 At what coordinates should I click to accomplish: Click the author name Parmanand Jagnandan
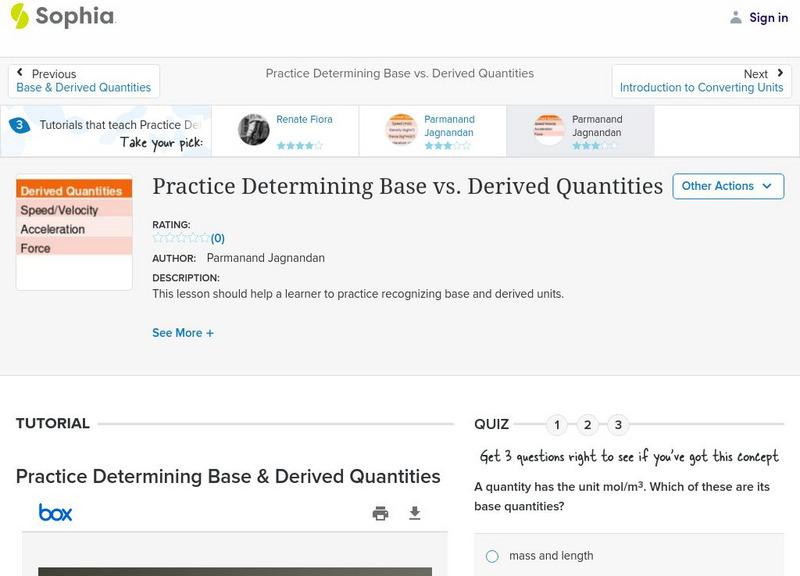click(x=265, y=258)
